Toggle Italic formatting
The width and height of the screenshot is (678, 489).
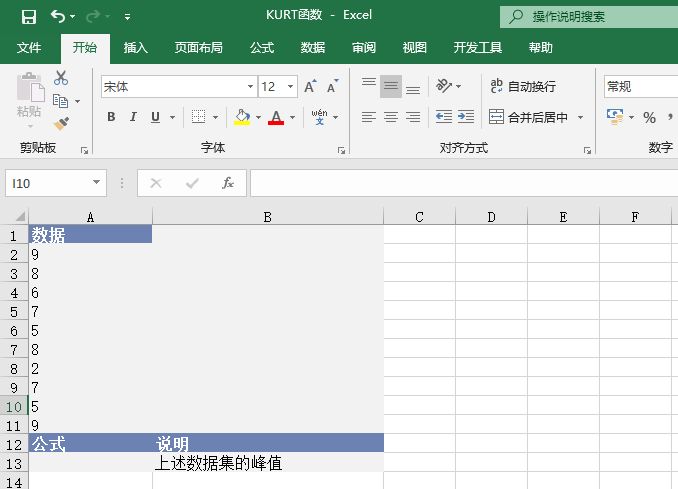[x=134, y=117]
